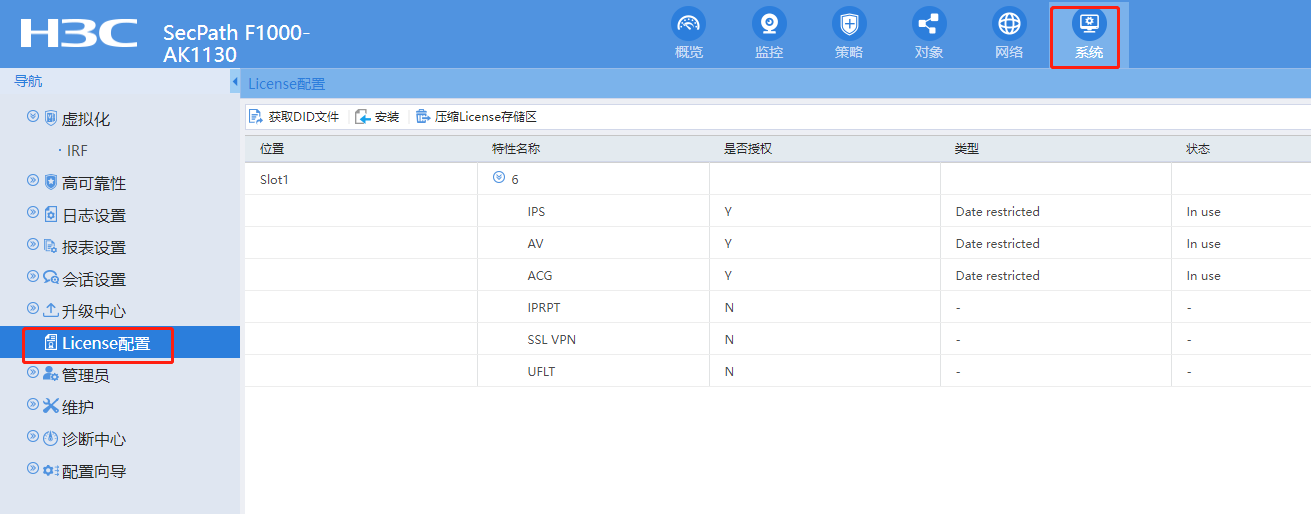Screen dimensions: 1311x514
Task: Click the SecPath F1000-AK1130 device name
Action: point(236,43)
